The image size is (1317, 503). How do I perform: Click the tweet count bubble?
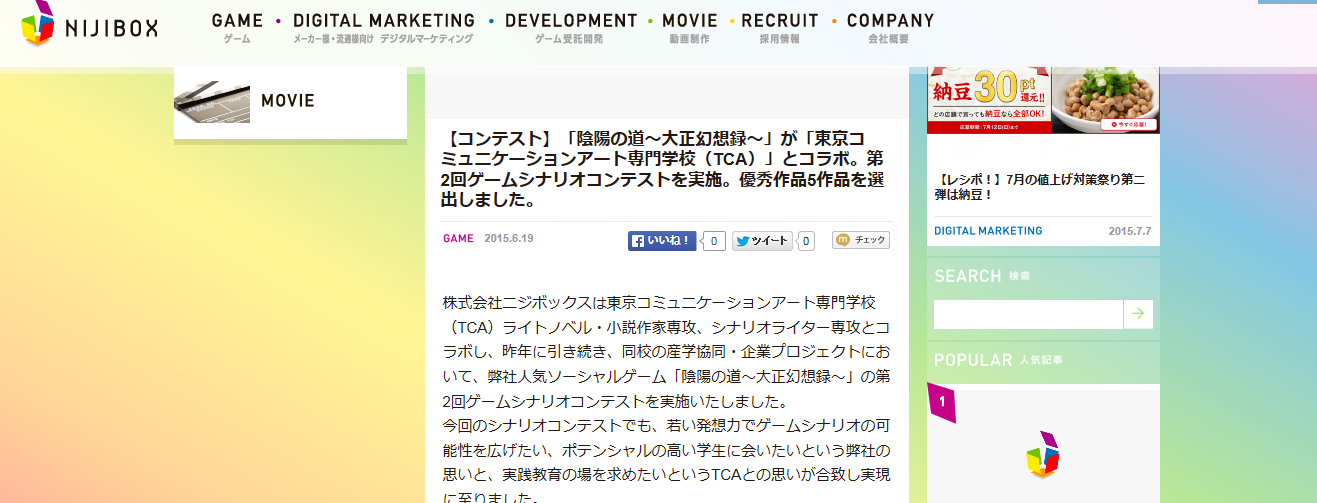click(x=806, y=240)
